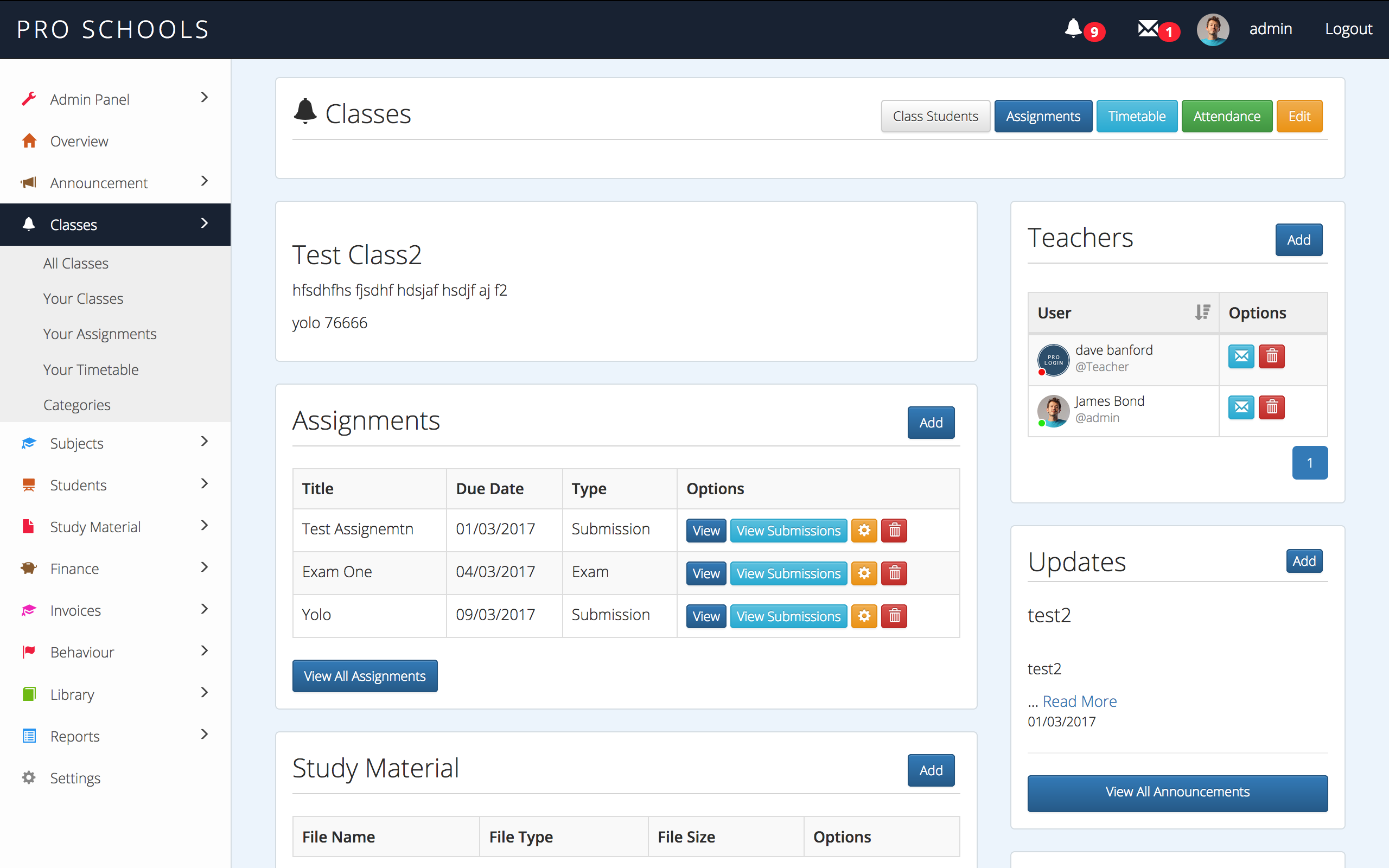Open Your Timetable from the Classes submenu

pos(91,369)
